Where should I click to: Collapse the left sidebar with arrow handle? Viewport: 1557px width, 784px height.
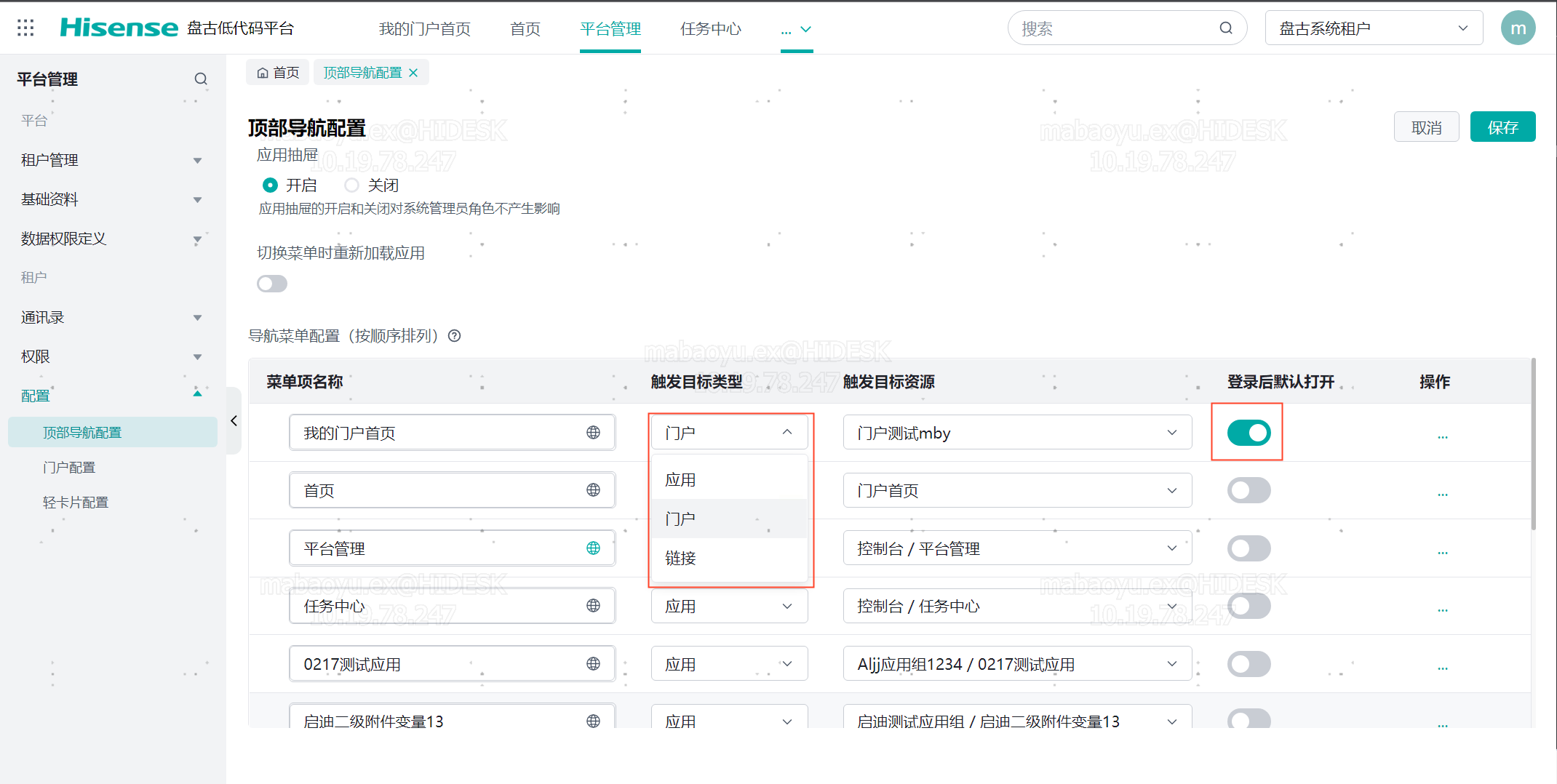[x=234, y=421]
